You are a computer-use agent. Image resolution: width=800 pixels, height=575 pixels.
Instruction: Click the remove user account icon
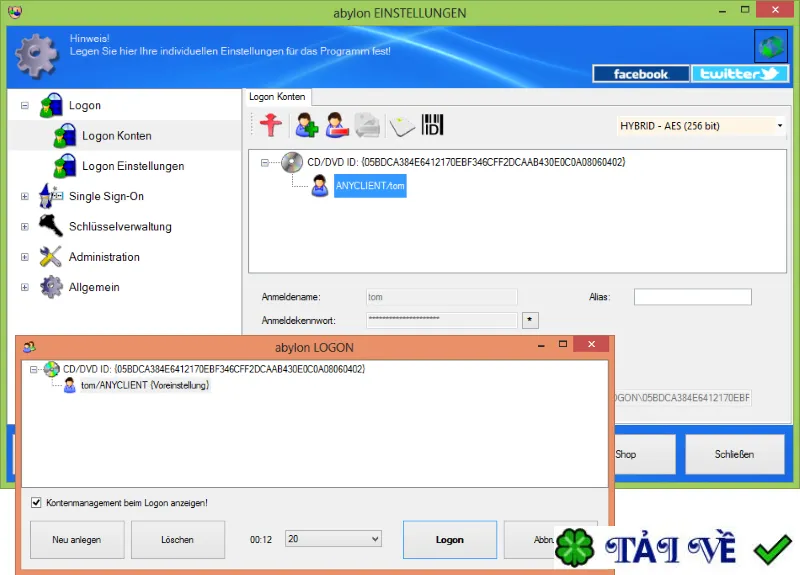pyautogui.click(x=337, y=125)
